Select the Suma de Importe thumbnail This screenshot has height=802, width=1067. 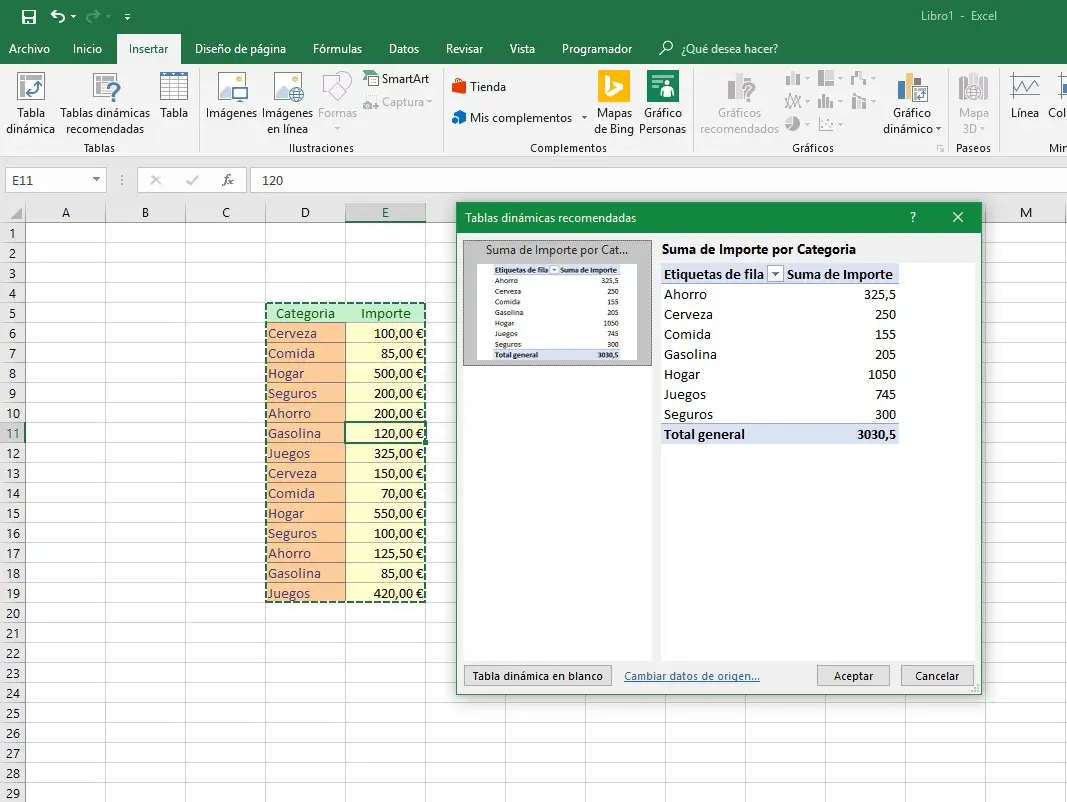(x=557, y=302)
